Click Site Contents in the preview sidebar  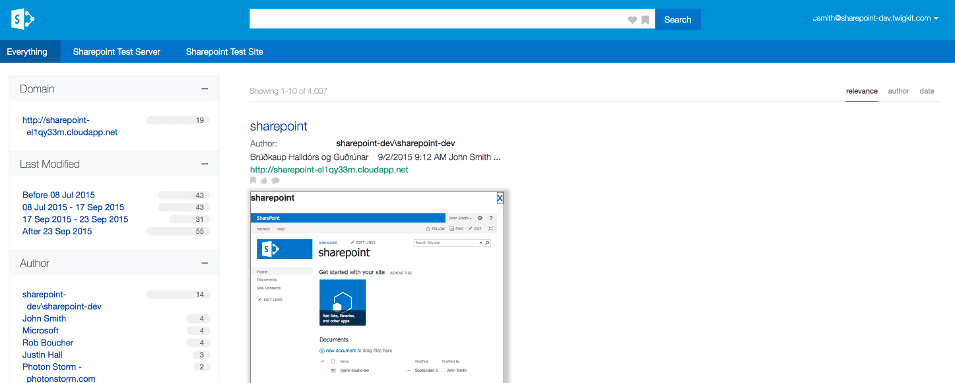coord(269,287)
